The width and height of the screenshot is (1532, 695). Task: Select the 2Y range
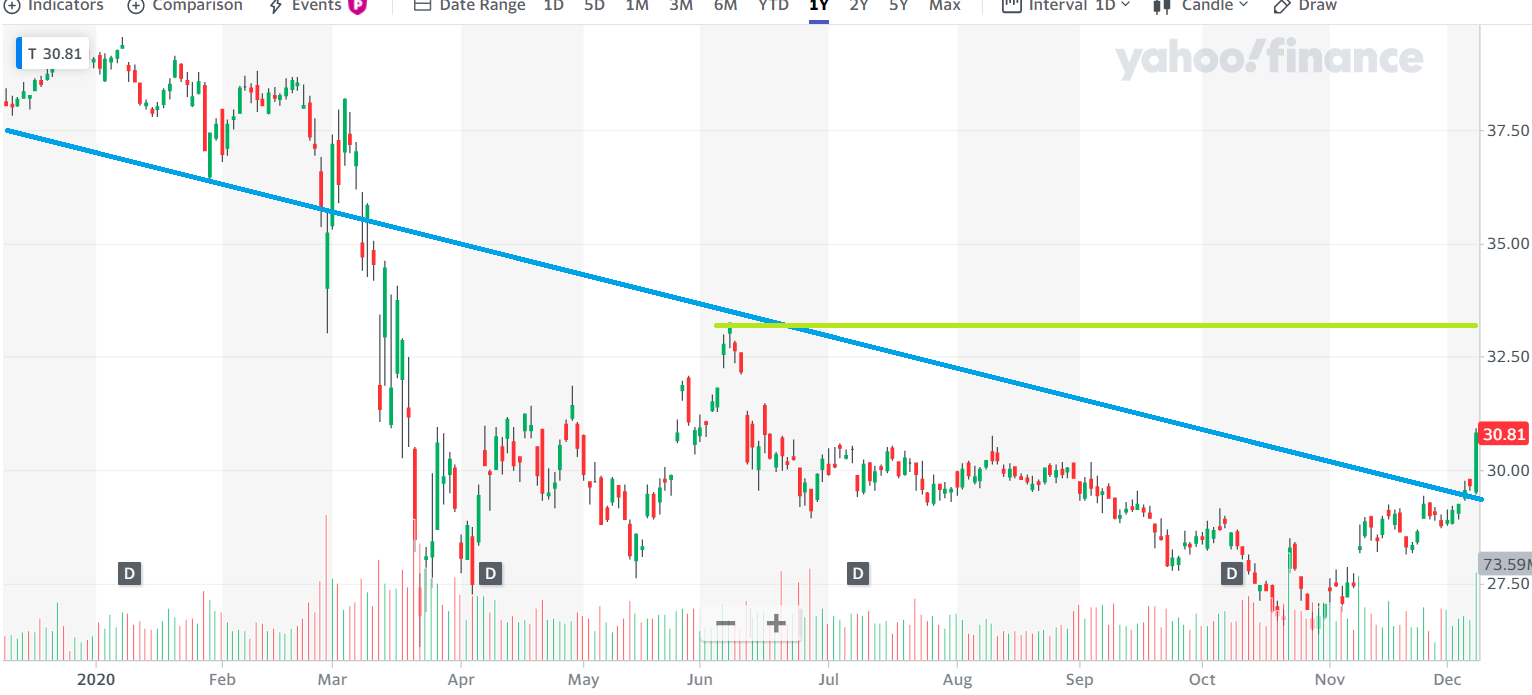pos(859,6)
